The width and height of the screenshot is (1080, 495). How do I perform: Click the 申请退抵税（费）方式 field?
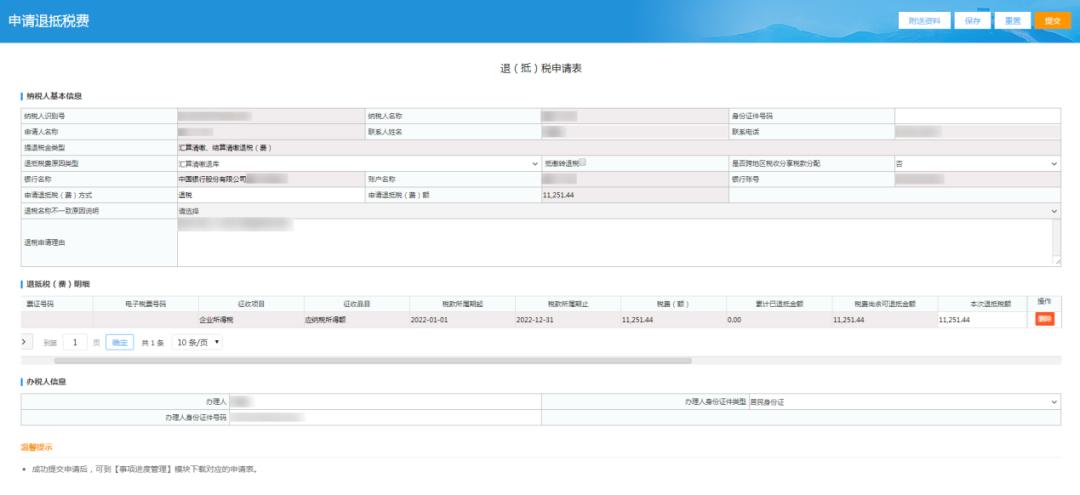tap(271, 196)
